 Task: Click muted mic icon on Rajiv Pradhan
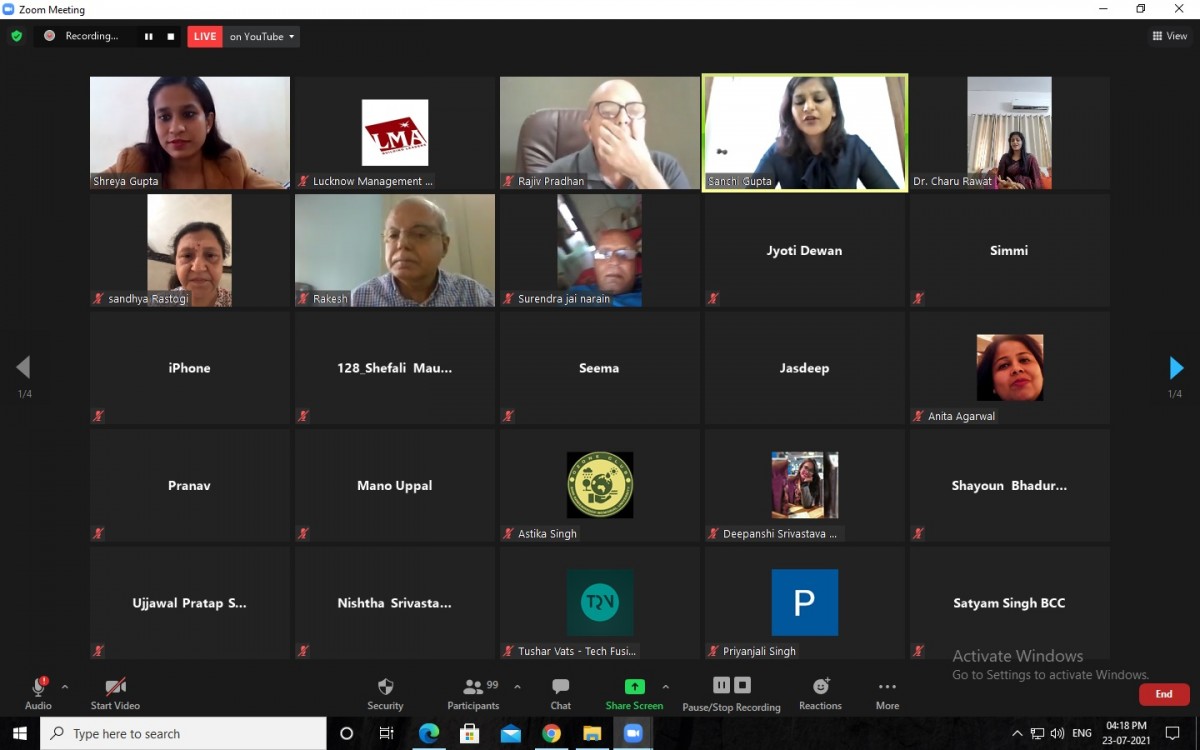[x=509, y=181]
